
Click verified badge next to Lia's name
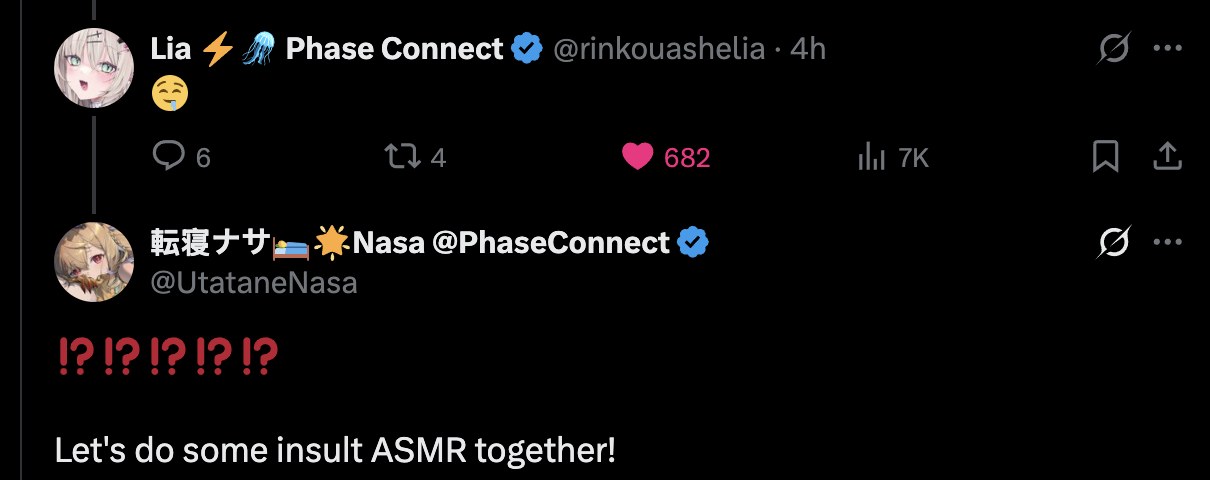pos(527,48)
